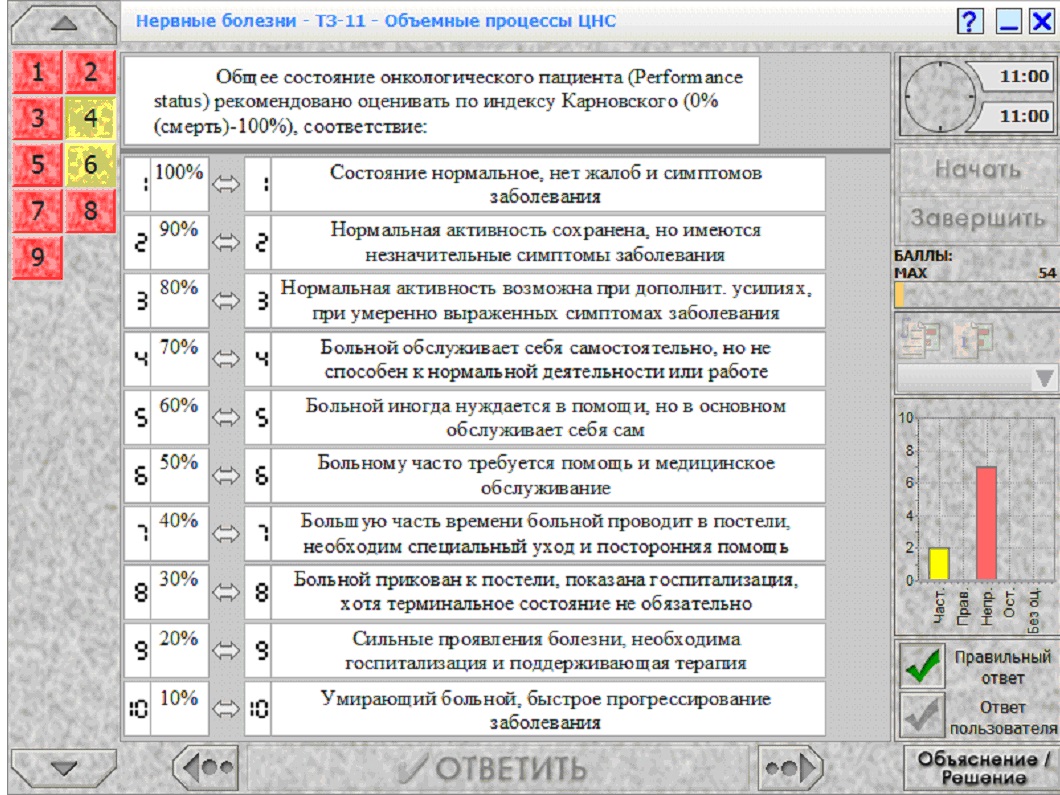Click match arrow next to 20%
Viewport: 1060px width, 795px height.
tap(226, 650)
